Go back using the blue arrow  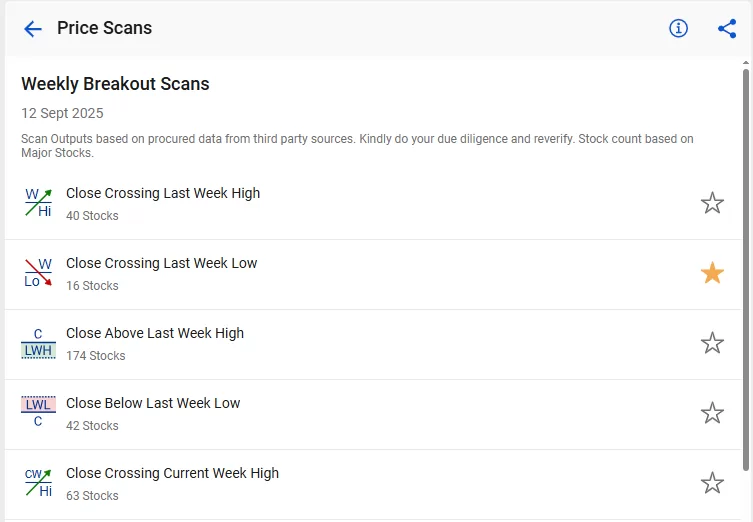coord(33,29)
